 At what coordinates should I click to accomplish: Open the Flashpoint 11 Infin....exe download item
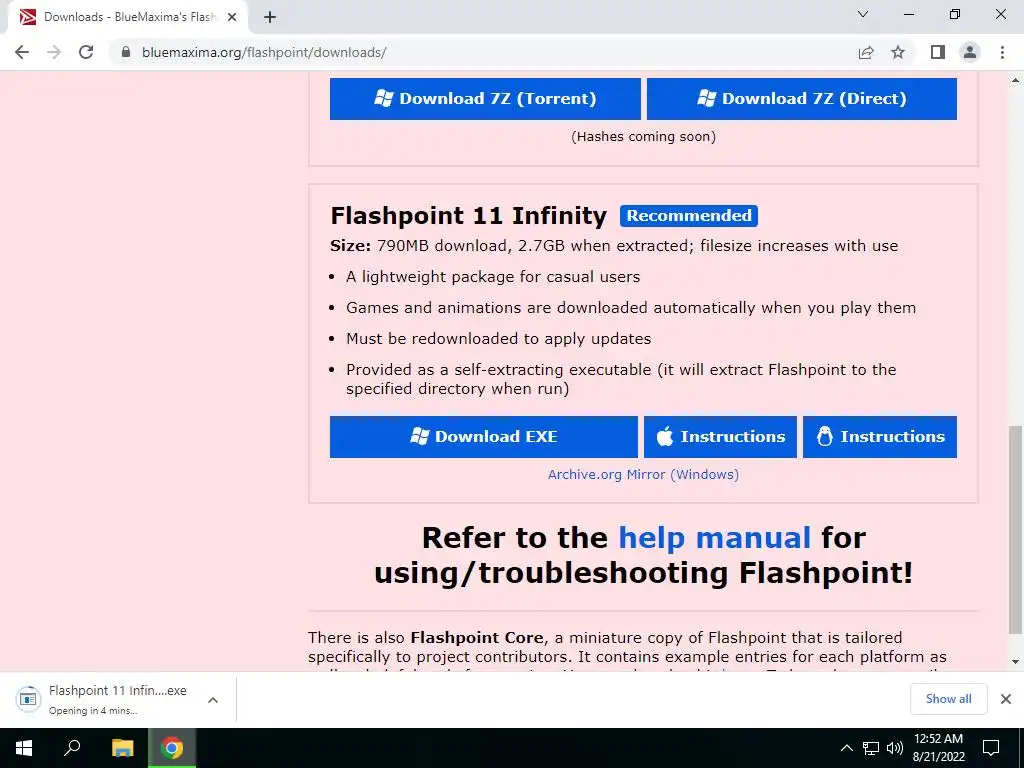pos(104,699)
